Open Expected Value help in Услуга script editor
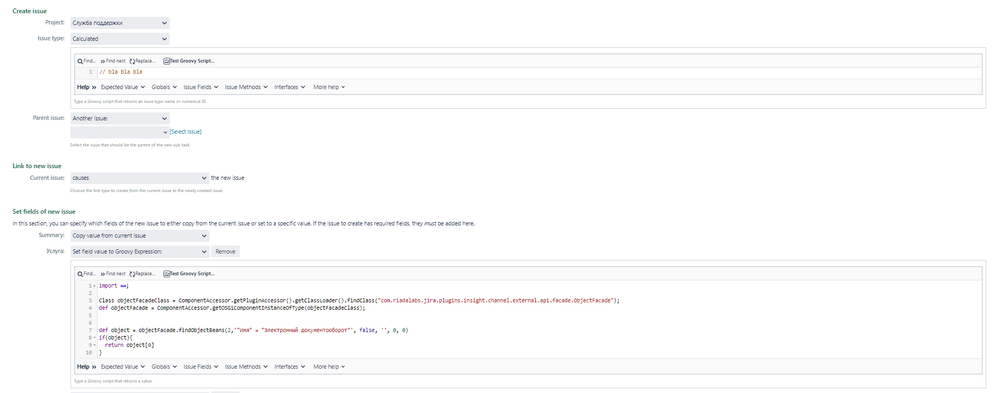The width and height of the screenshot is (999, 393). tap(123, 367)
